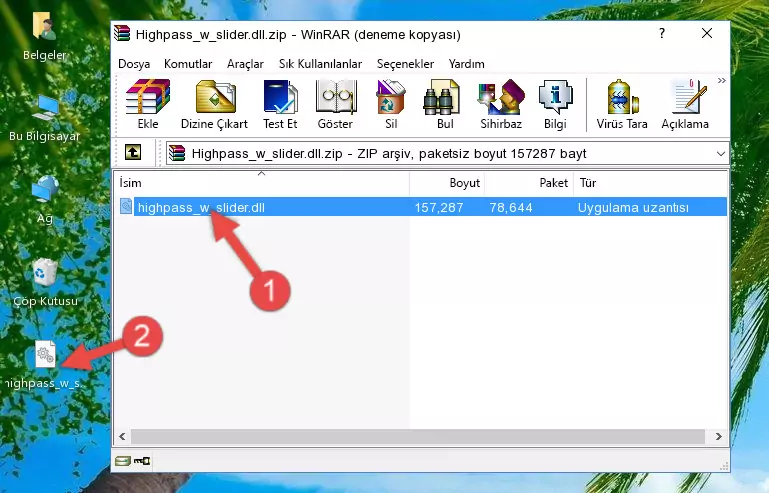This screenshot has width=769, height=493.
Task: Select highpass_w_slider.dll in the file list
Action: tap(201, 208)
